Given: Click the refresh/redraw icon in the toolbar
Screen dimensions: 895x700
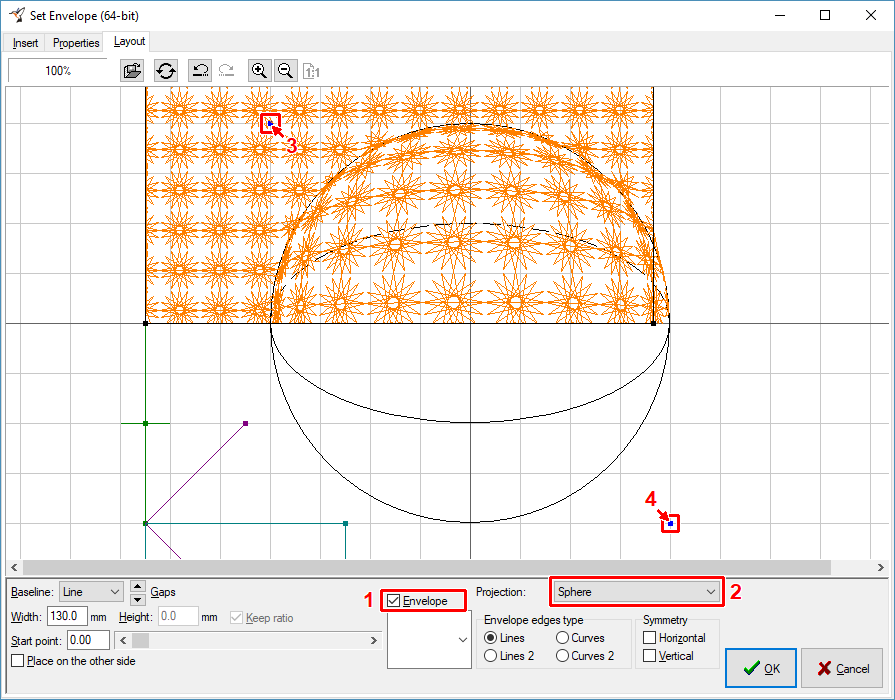Looking at the screenshot, I should pos(165,70).
